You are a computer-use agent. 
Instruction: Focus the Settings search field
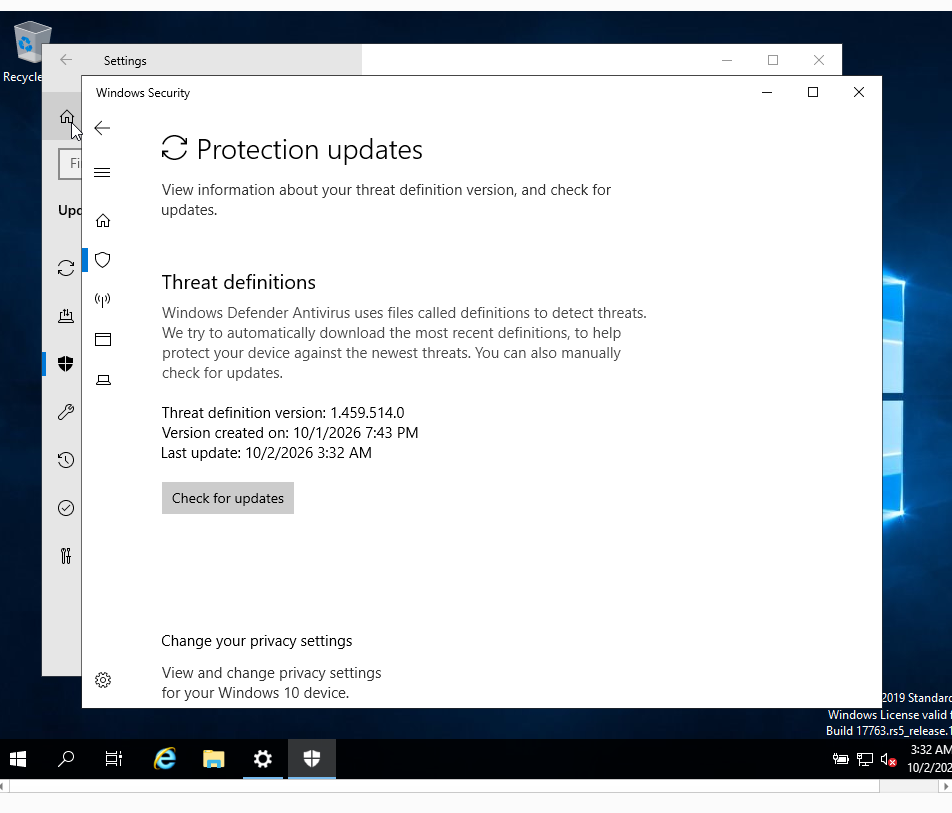(70, 163)
